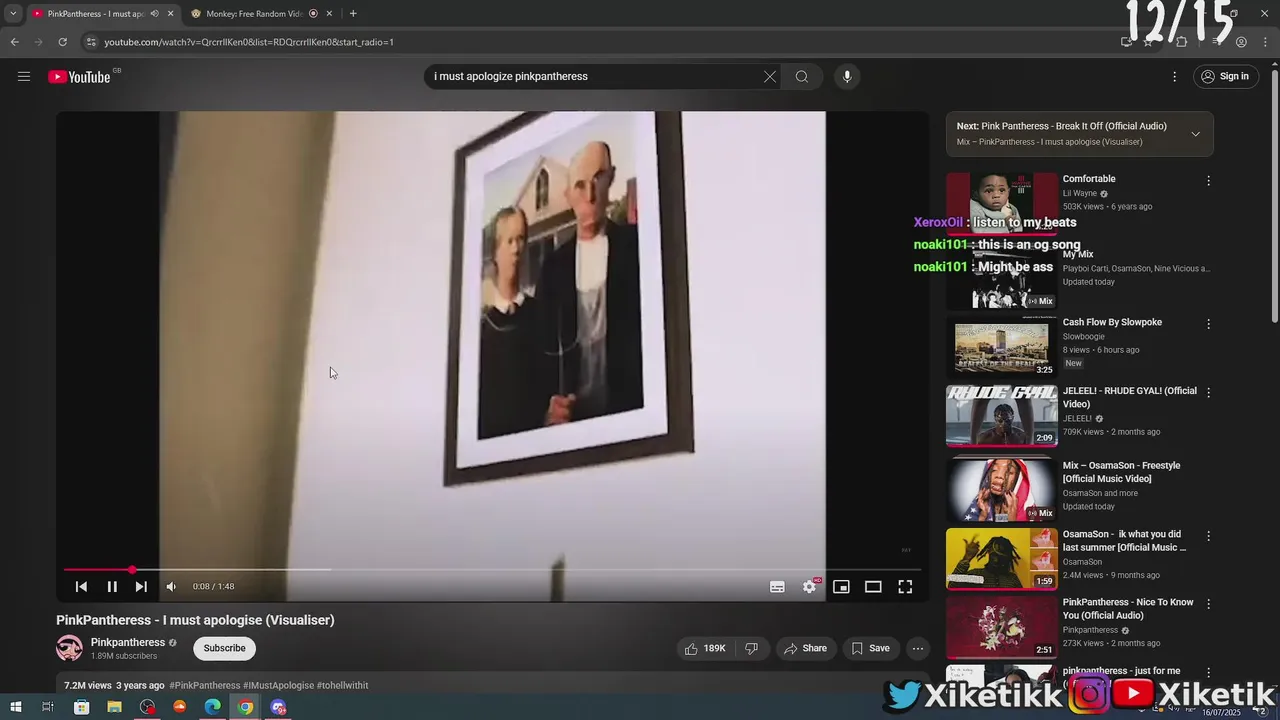1280x720 pixels.
Task: Click the magnifier search button
Action: click(802, 76)
